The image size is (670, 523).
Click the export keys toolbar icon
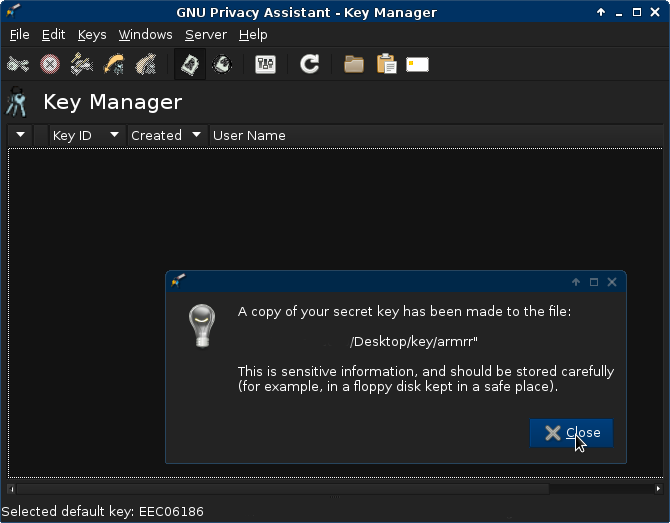(146, 65)
